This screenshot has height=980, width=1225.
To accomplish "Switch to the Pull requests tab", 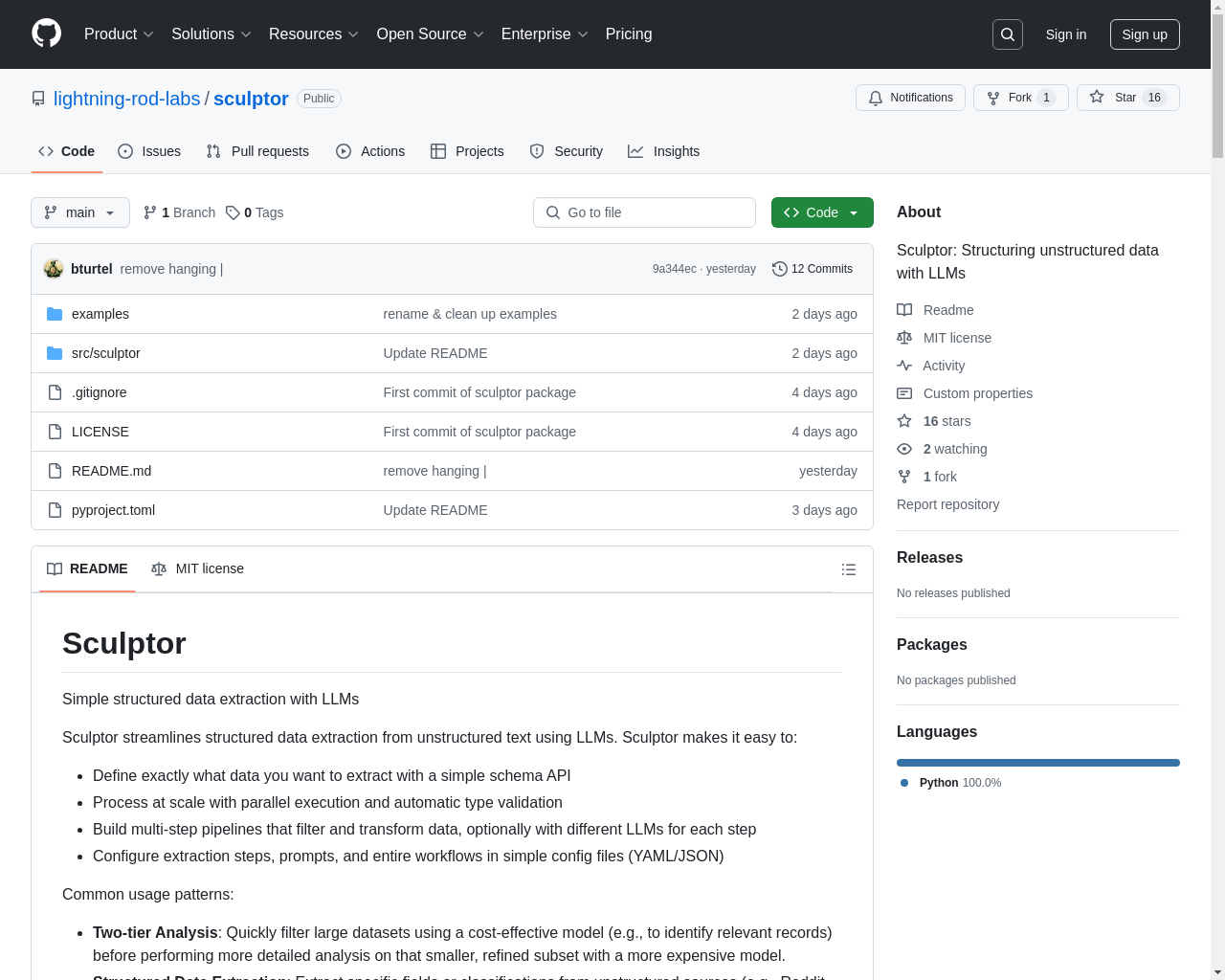I will pos(257,151).
